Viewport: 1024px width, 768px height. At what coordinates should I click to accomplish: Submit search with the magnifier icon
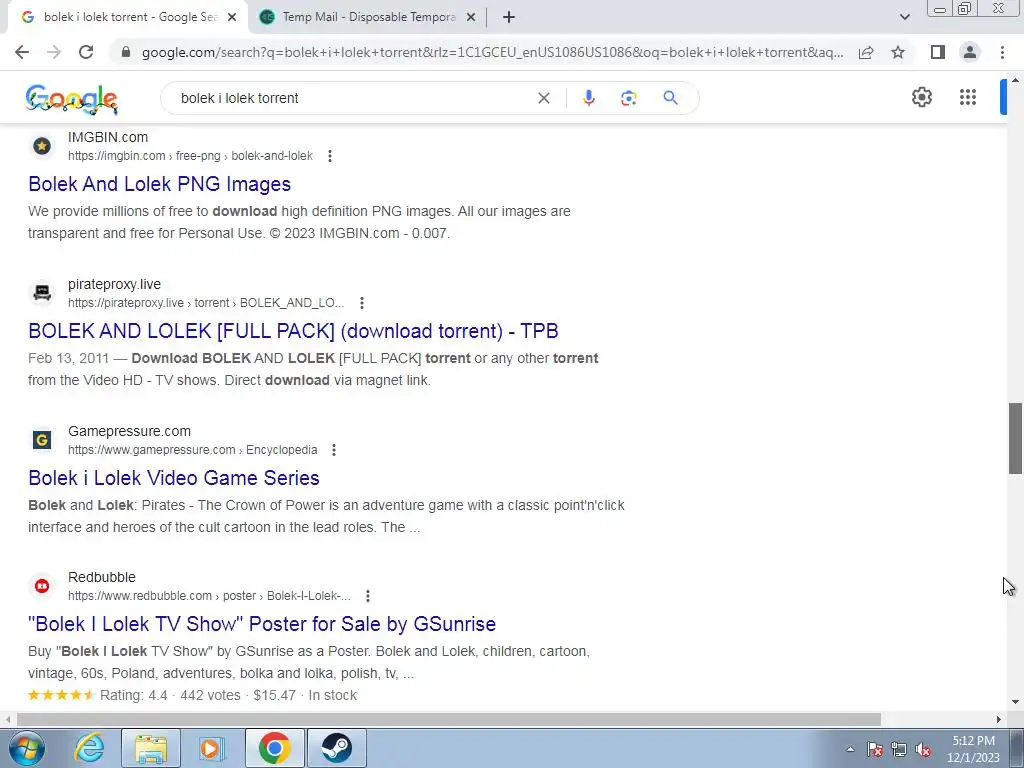pyautogui.click(x=670, y=98)
